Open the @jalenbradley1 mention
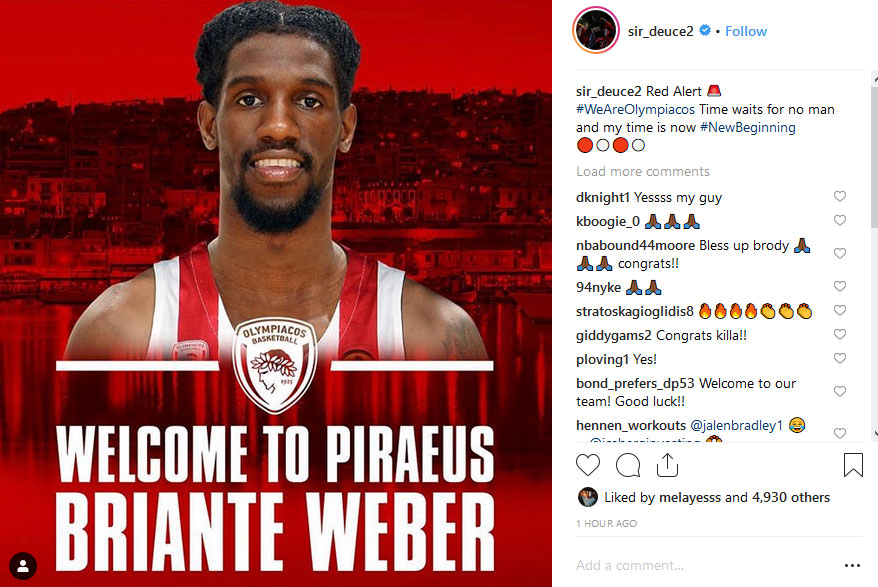This screenshot has height=587, width=878. (x=736, y=426)
